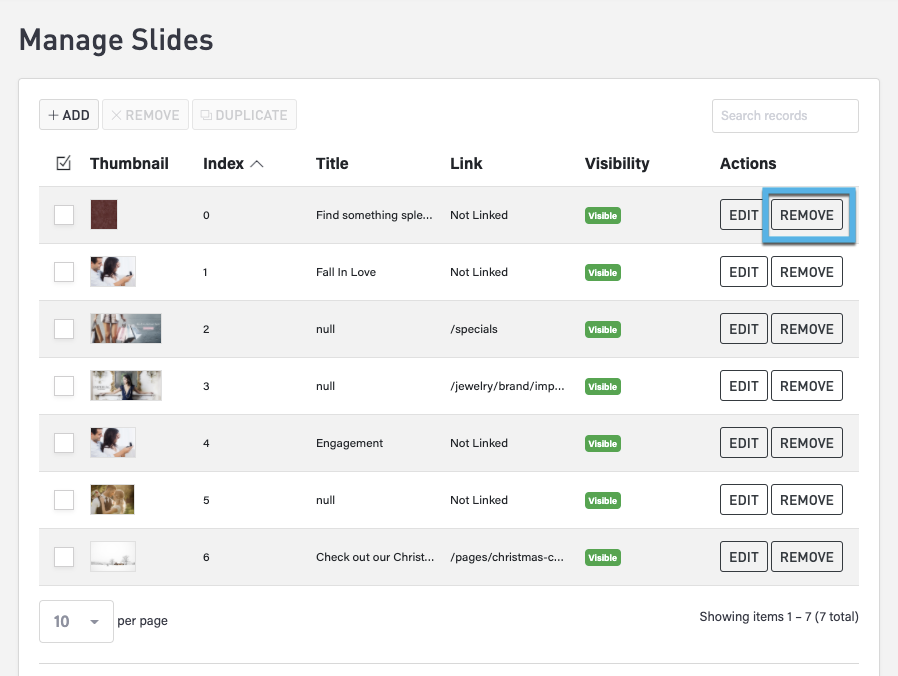Remove the 'Find something' slide at index 0
Viewport: 898px width, 676px height.
coord(806,215)
